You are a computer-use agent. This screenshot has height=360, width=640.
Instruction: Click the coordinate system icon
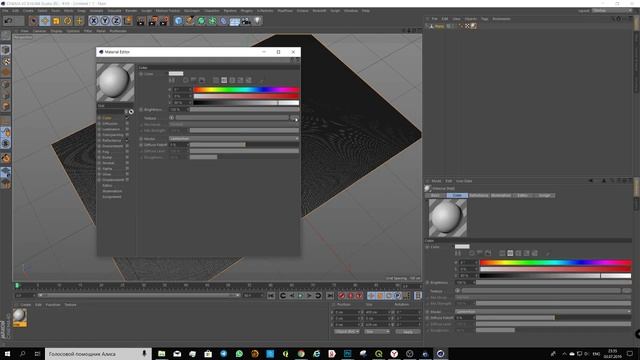point(128,21)
